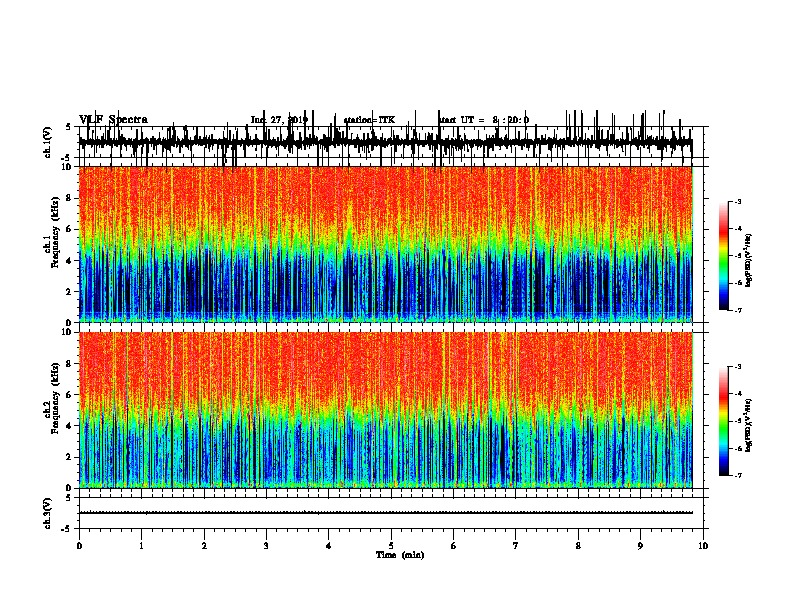
Task: Click the ch.2 "Frequency (kHz)" axis label
Action: click(55, 398)
